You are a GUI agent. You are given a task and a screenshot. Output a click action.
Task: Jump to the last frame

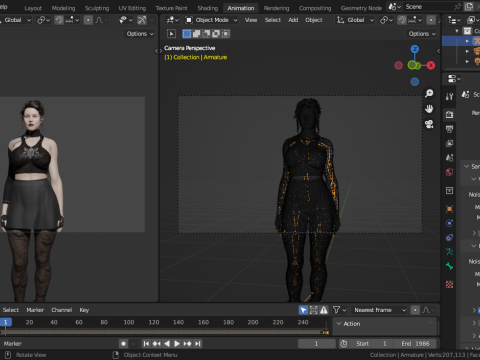198,343
